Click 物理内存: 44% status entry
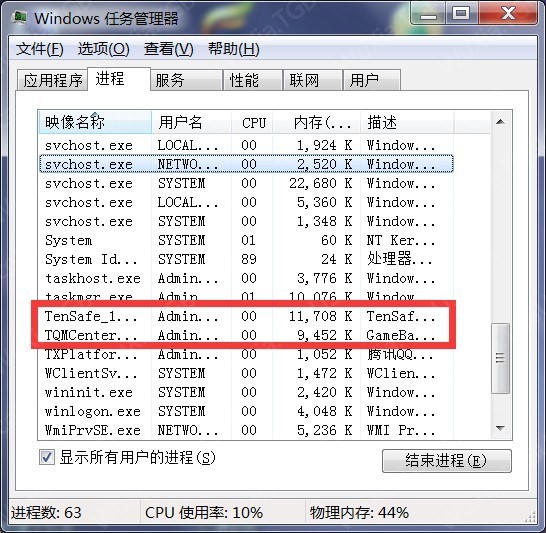The height and width of the screenshot is (533, 546). pos(359,512)
